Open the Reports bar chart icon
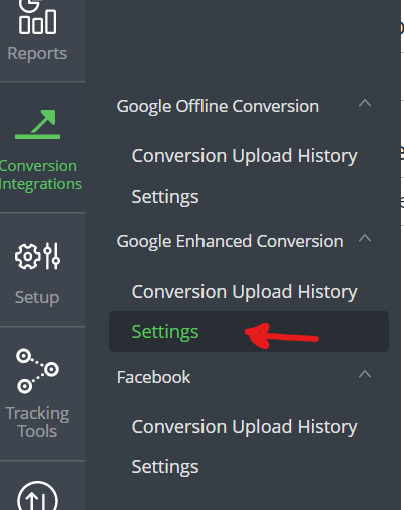The image size is (404, 510). click(x=37, y=17)
